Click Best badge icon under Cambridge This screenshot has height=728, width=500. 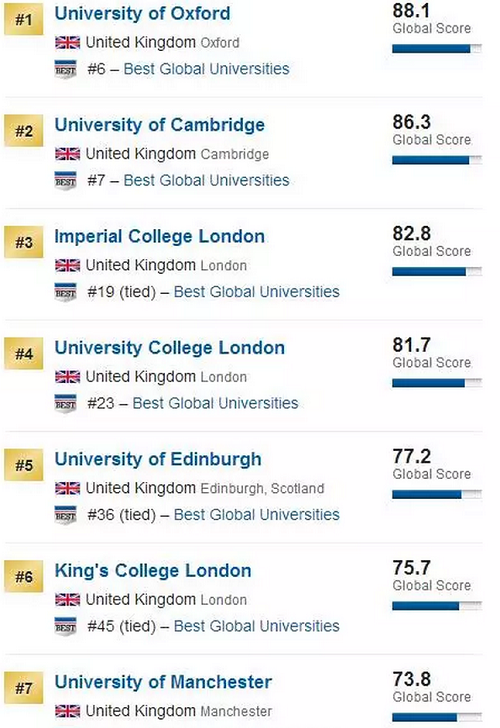[65, 181]
